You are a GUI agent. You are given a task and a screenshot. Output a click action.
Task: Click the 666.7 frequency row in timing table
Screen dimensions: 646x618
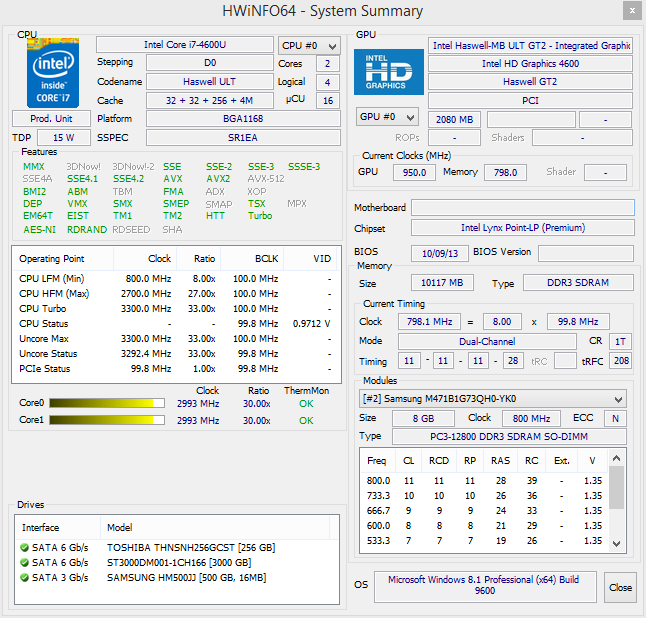coord(484,511)
